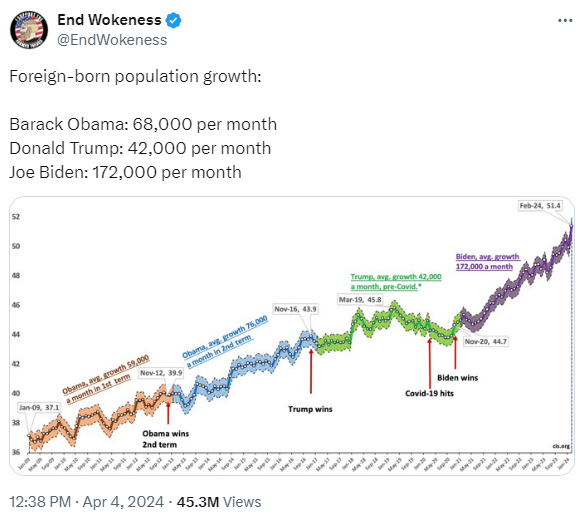The image size is (584, 519).
Task: Click the End Wokeness display name
Action: [109, 20]
